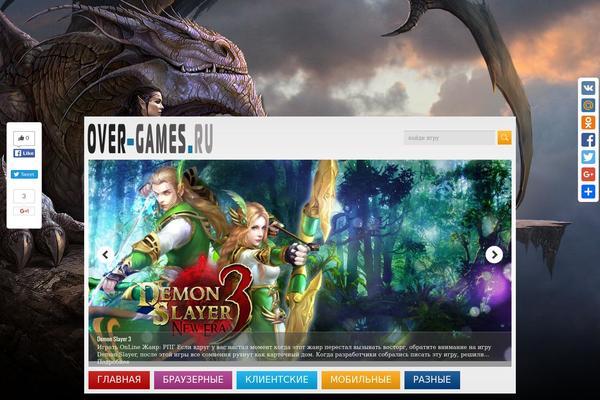This screenshot has height=400, width=600.
Task: Share on Twitter sidebar icon
Action: click(x=589, y=157)
